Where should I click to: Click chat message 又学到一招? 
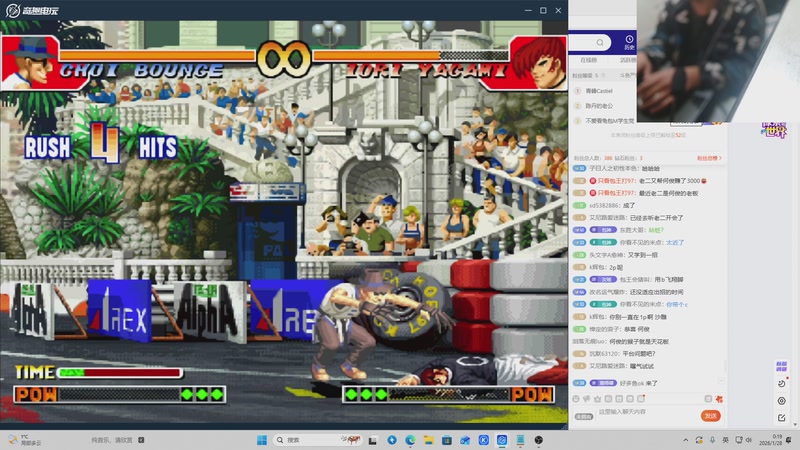pyautogui.click(x=642, y=255)
